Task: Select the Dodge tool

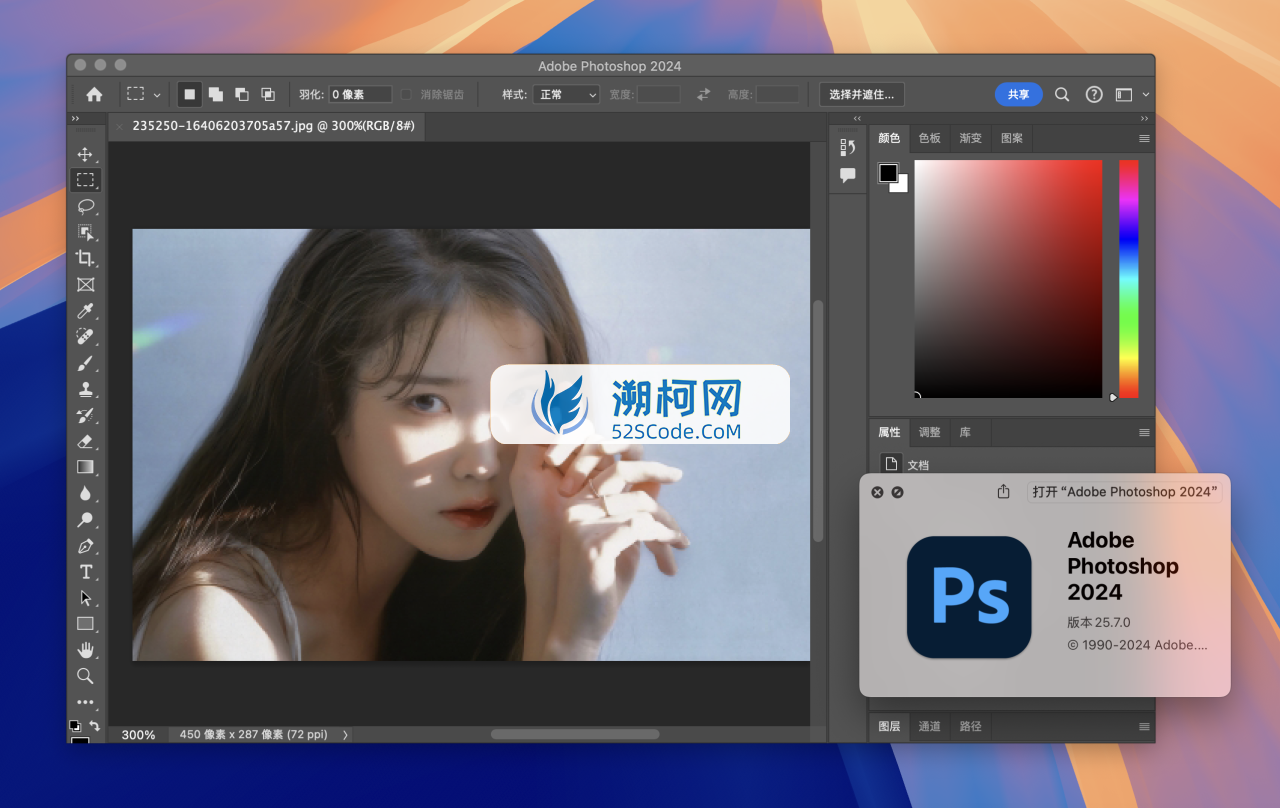Action: [85, 520]
